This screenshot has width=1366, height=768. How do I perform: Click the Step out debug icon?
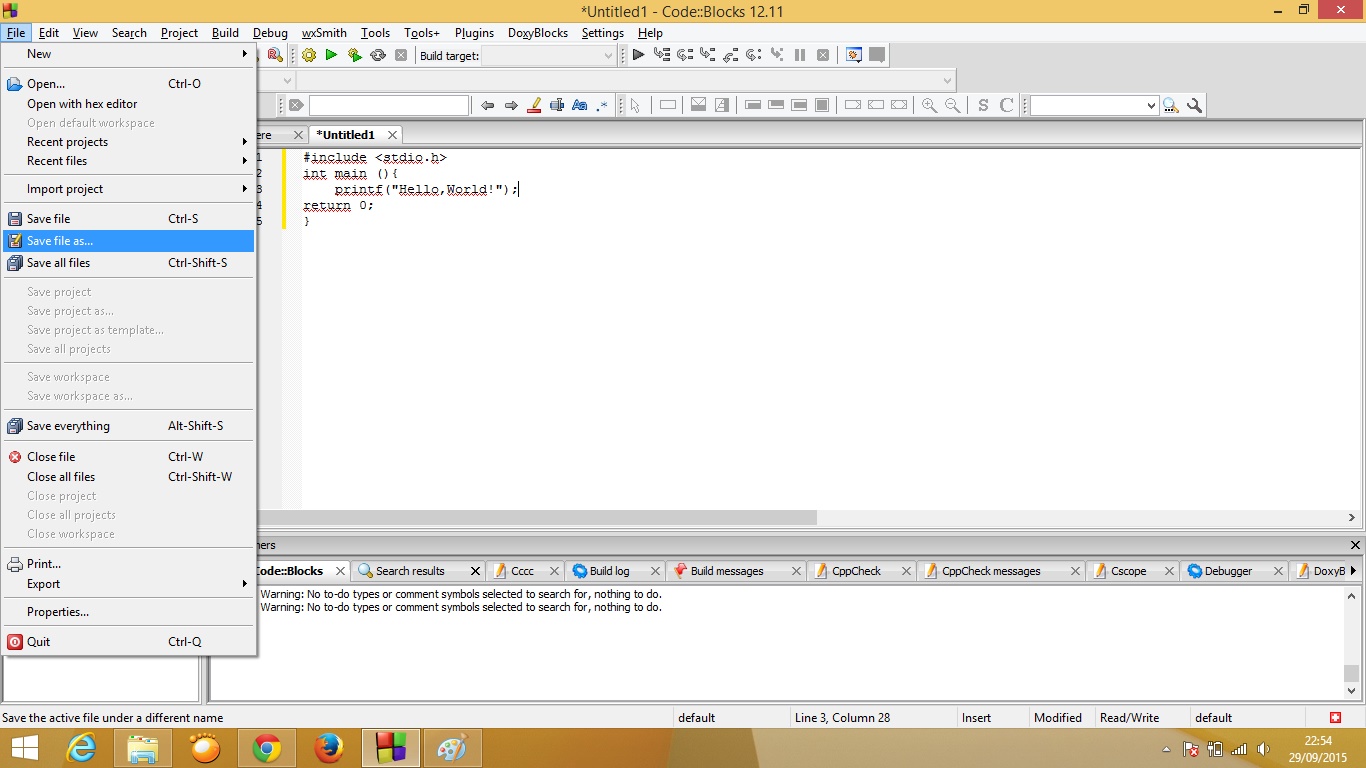[x=731, y=55]
